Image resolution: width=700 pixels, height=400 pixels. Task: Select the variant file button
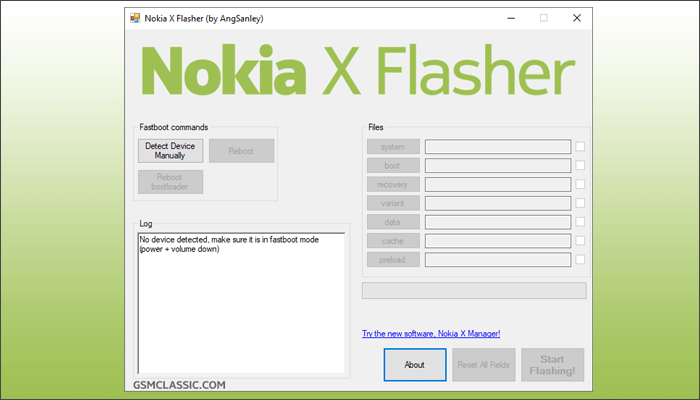[393, 203]
